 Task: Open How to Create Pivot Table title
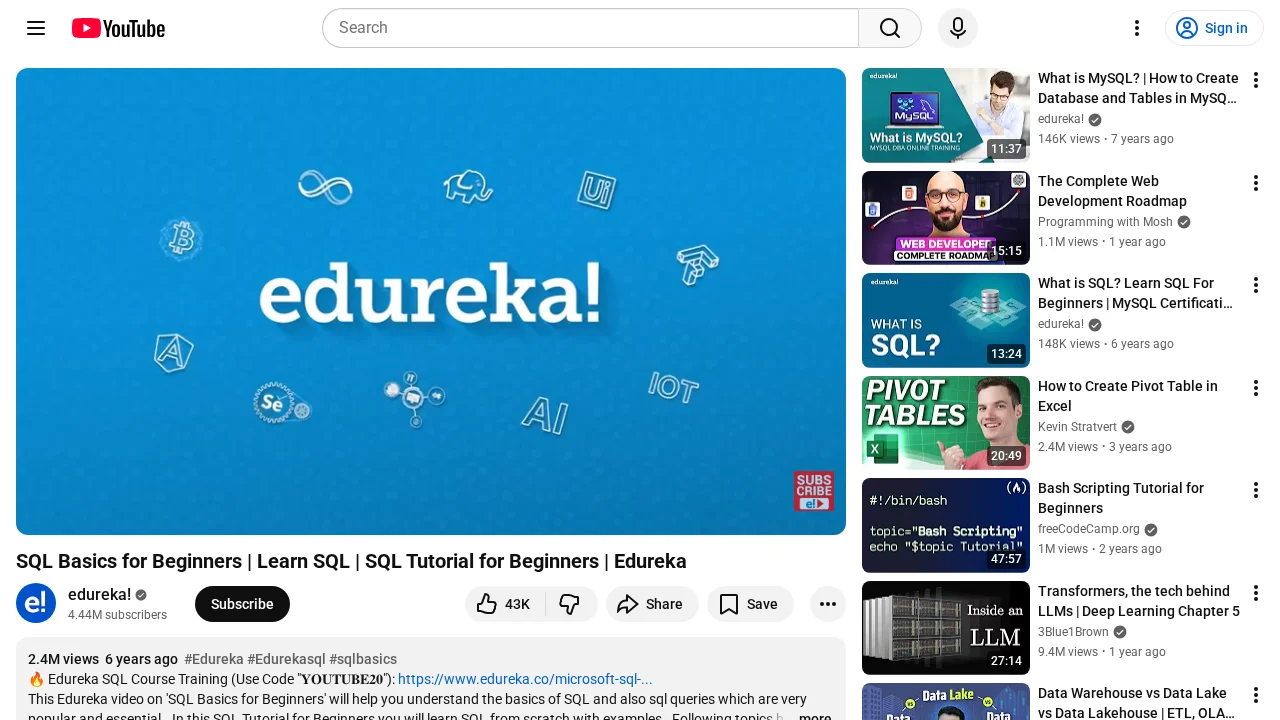click(1128, 396)
